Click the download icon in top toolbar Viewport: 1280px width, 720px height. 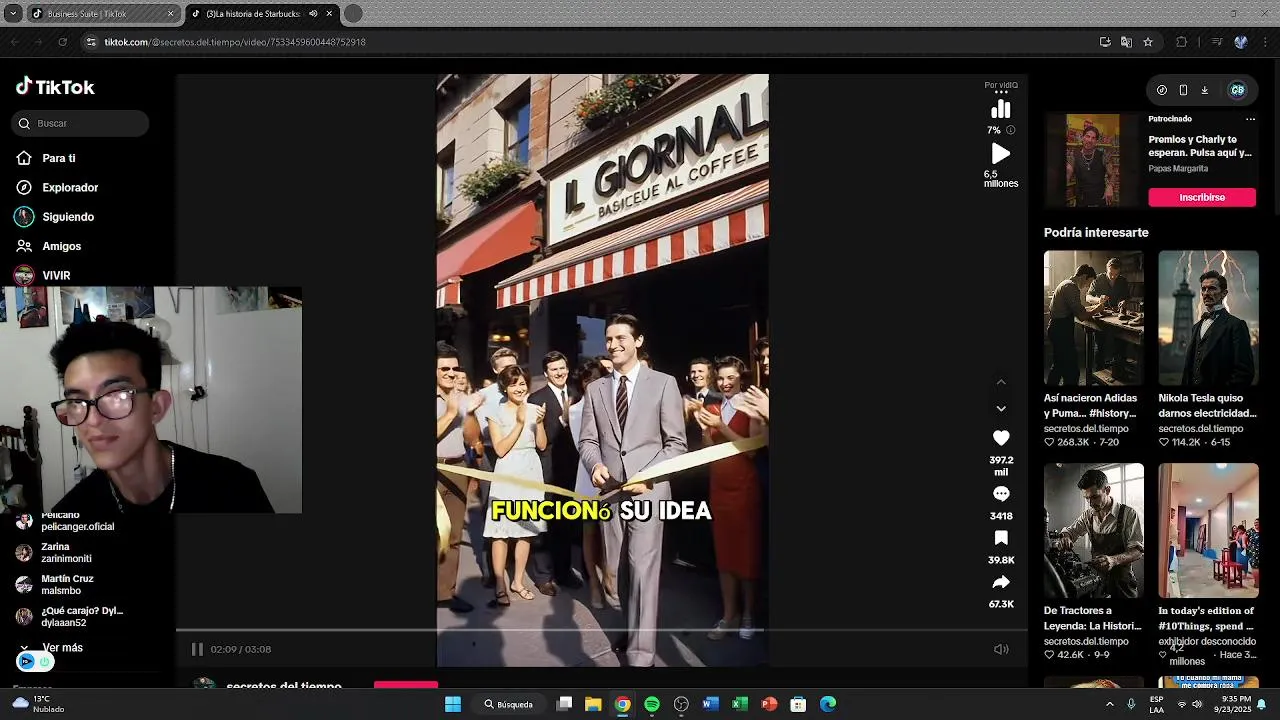pos(1204,90)
